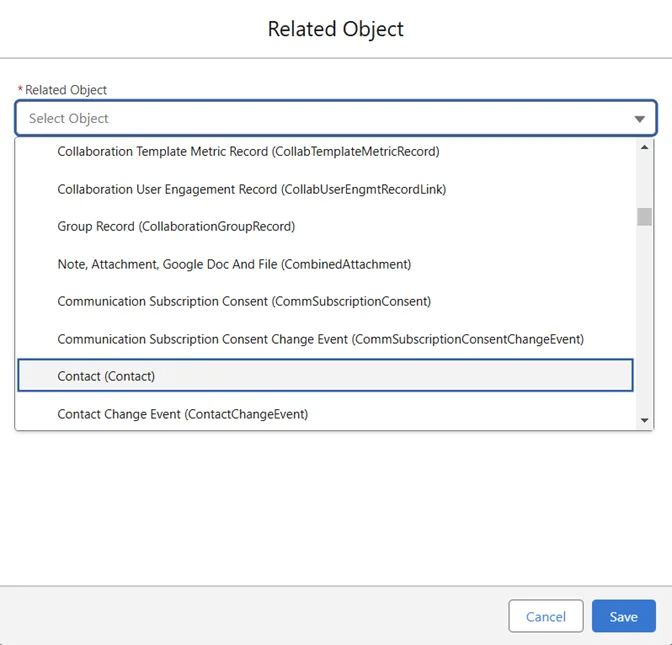Screen dimensions: 672x645
Task: Select Group Record (CollaborationGroupRecord)
Action: point(176,227)
